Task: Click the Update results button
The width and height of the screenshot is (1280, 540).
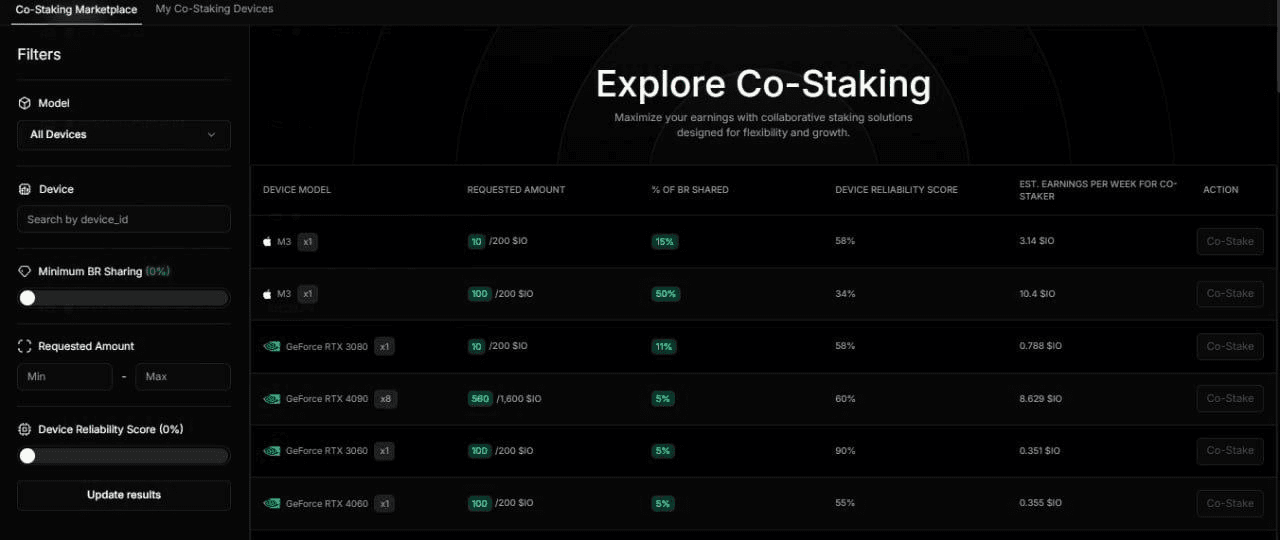Action: click(124, 495)
